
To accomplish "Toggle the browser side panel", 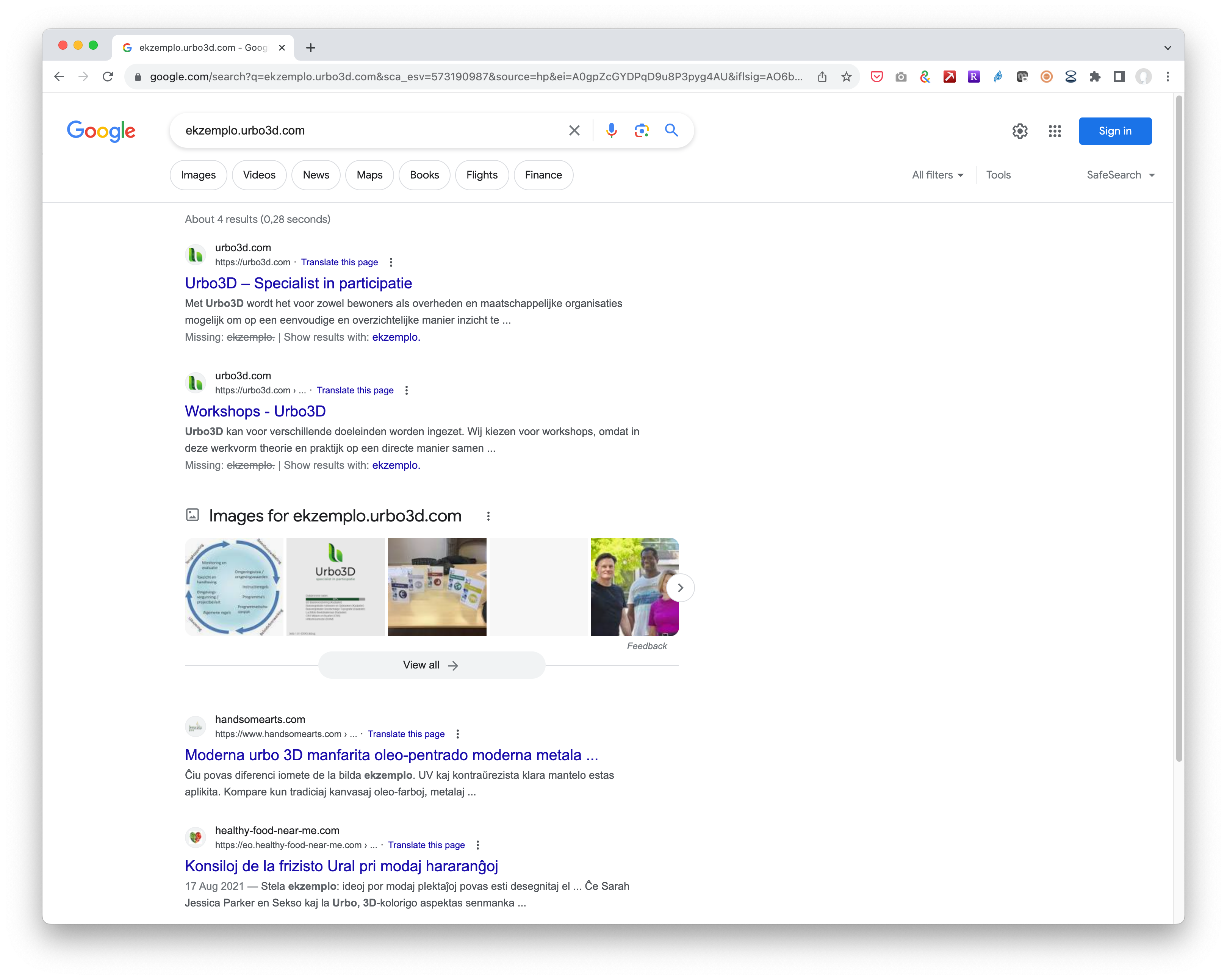I will (1119, 76).
